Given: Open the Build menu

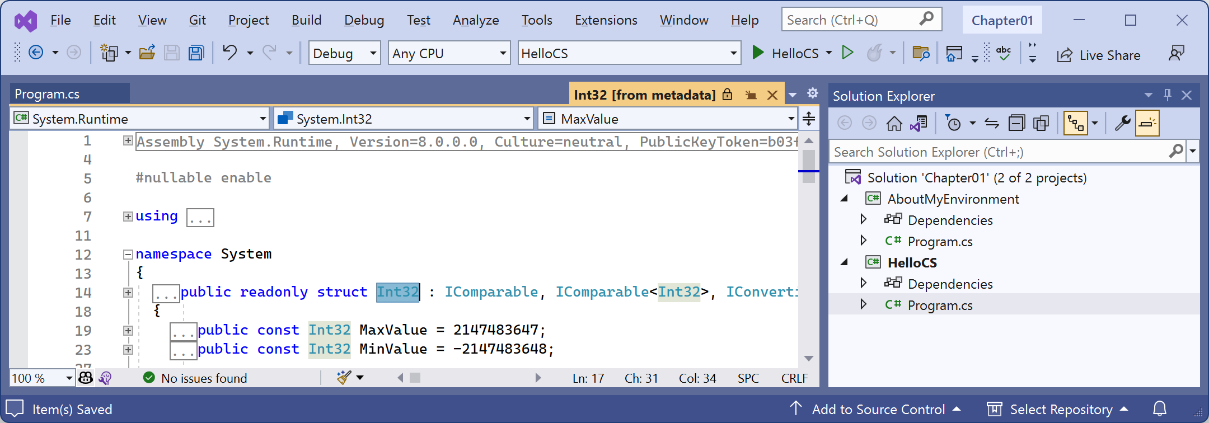Looking at the screenshot, I should (x=307, y=20).
